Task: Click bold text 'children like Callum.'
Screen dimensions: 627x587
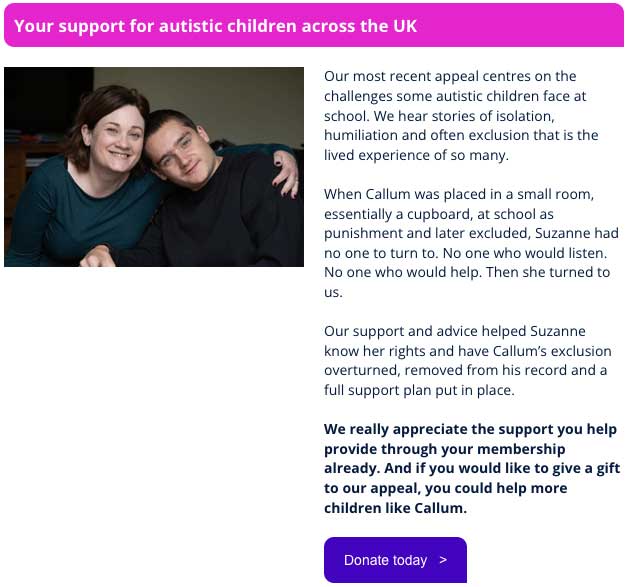Action: (x=395, y=508)
